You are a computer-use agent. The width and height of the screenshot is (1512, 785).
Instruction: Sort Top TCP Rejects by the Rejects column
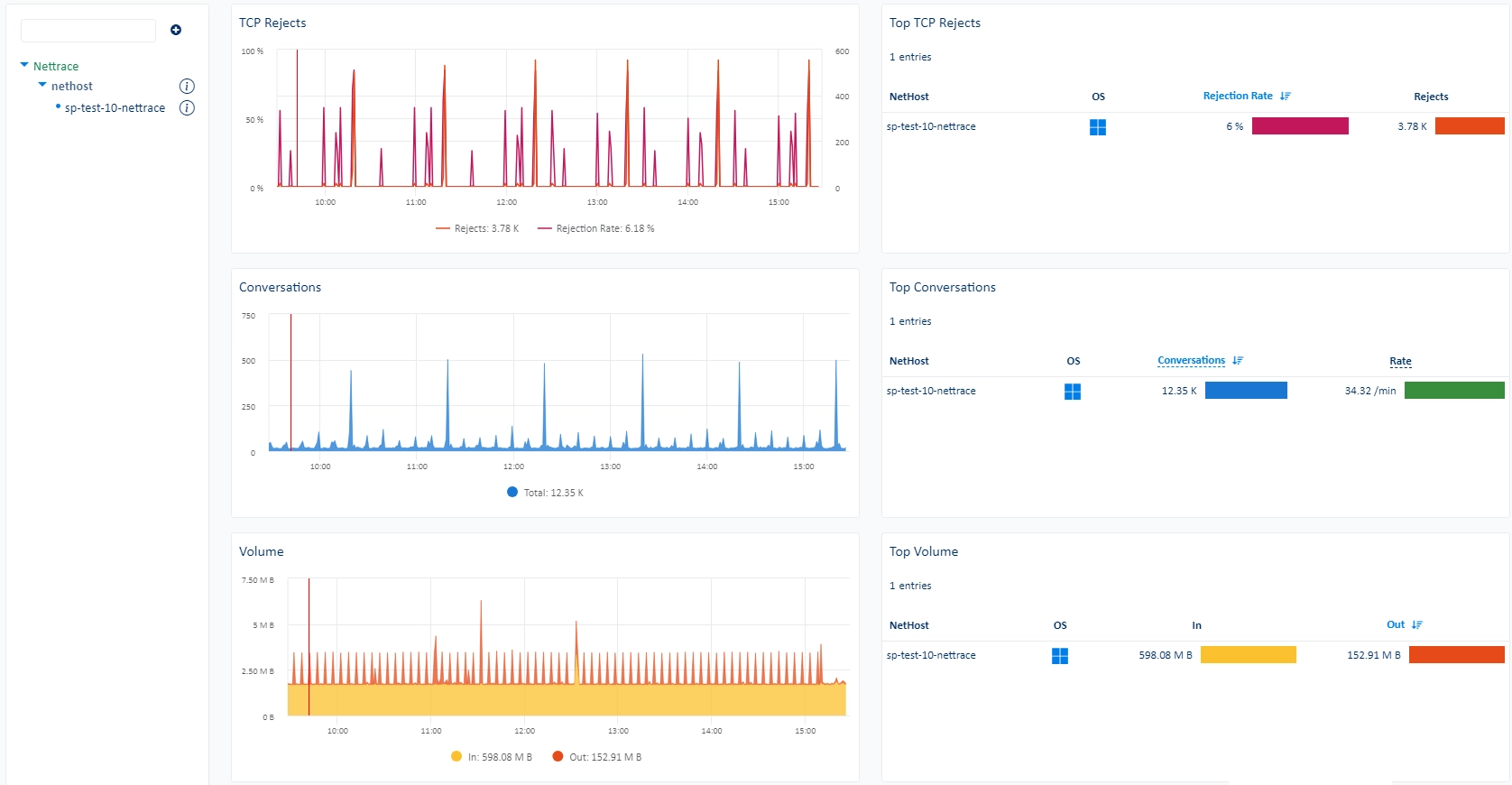[x=1431, y=97]
